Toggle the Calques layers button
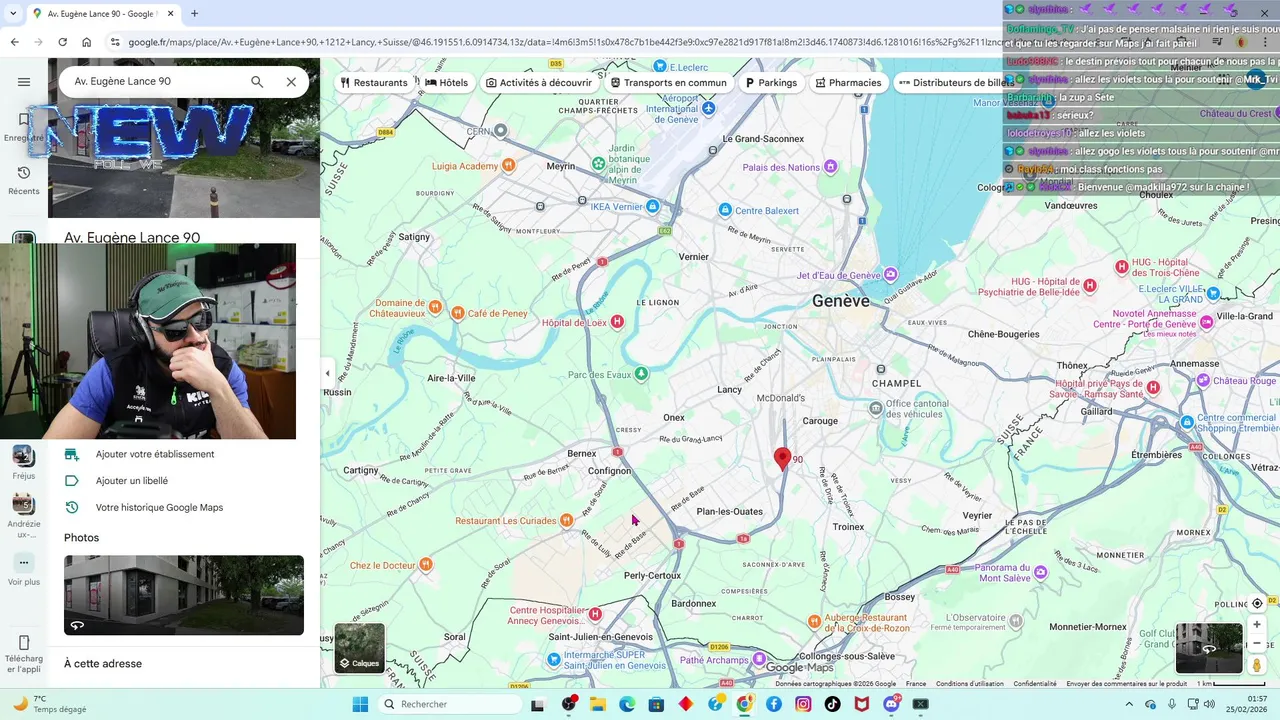 (359, 648)
